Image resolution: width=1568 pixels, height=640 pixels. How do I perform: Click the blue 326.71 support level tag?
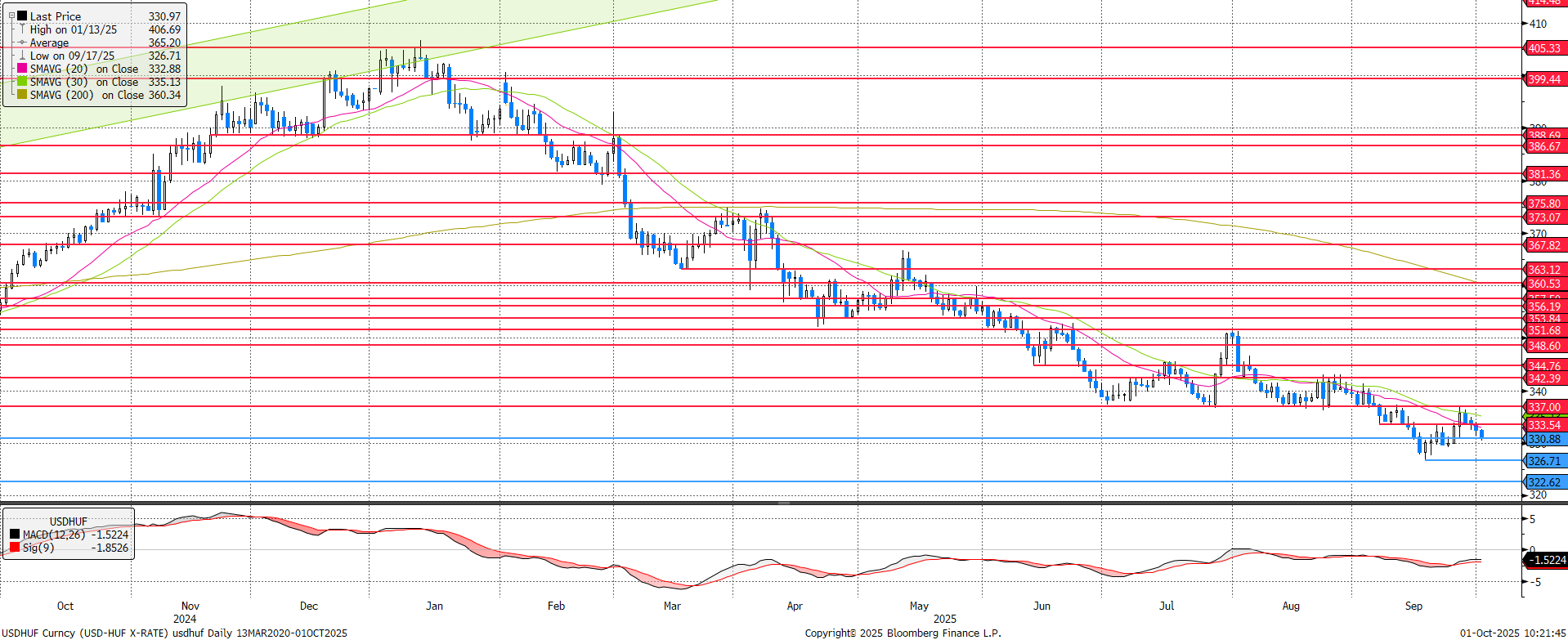[x=1544, y=461]
